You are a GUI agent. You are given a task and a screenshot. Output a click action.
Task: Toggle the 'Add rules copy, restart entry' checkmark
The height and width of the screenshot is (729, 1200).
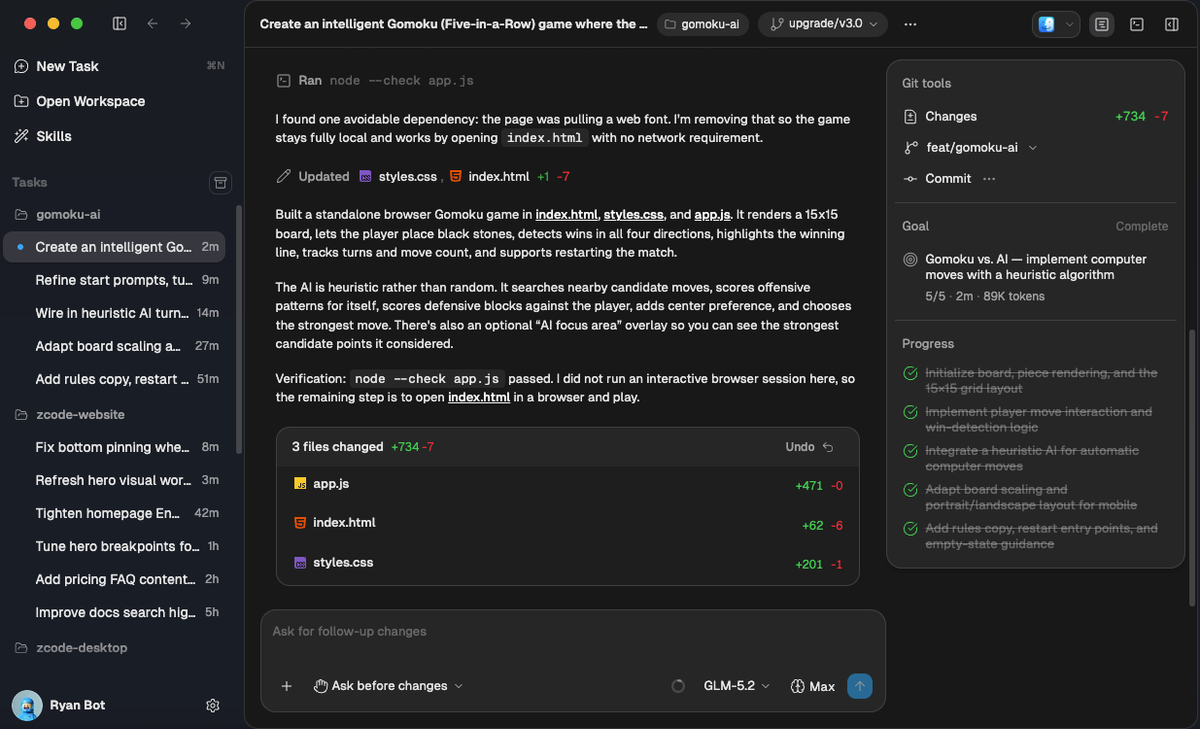pyautogui.click(x=910, y=529)
